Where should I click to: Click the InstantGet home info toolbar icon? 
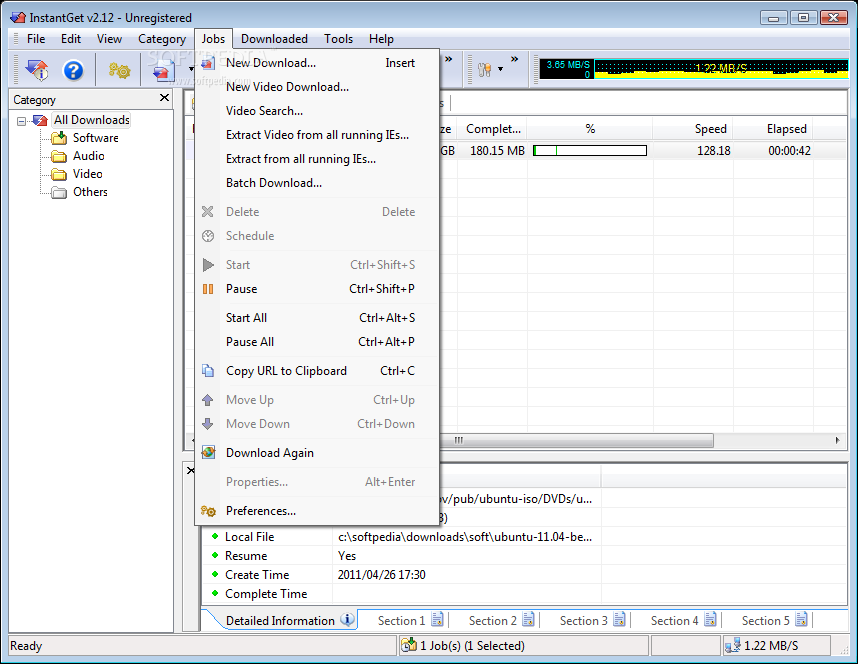coord(37,70)
